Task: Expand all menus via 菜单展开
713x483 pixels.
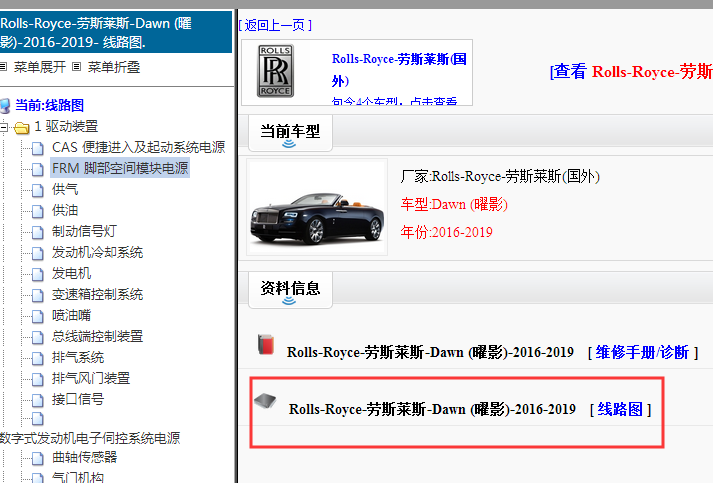Action: [40, 67]
